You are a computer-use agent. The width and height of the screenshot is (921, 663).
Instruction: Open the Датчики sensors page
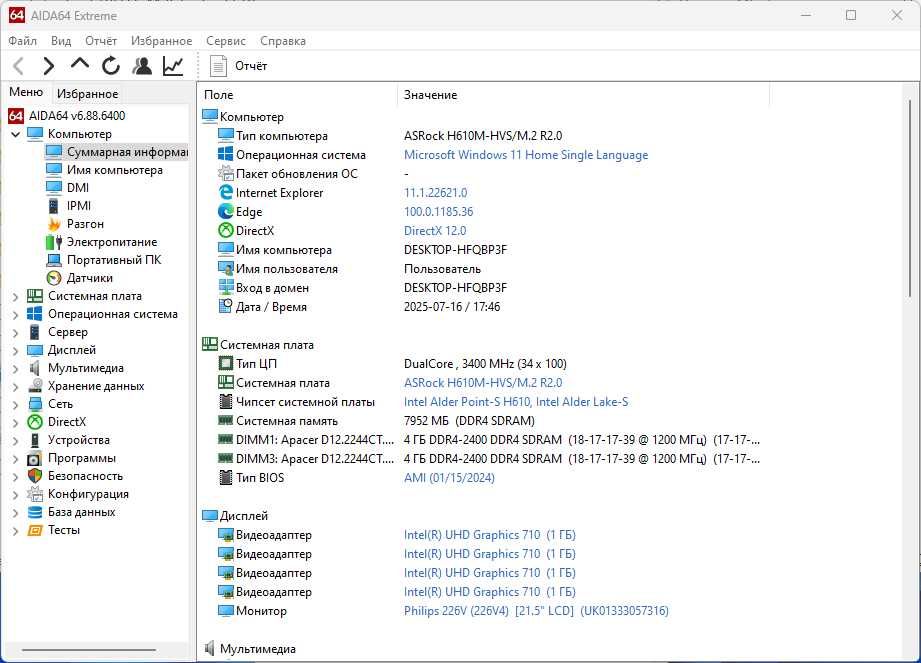click(x=89, y=278)
